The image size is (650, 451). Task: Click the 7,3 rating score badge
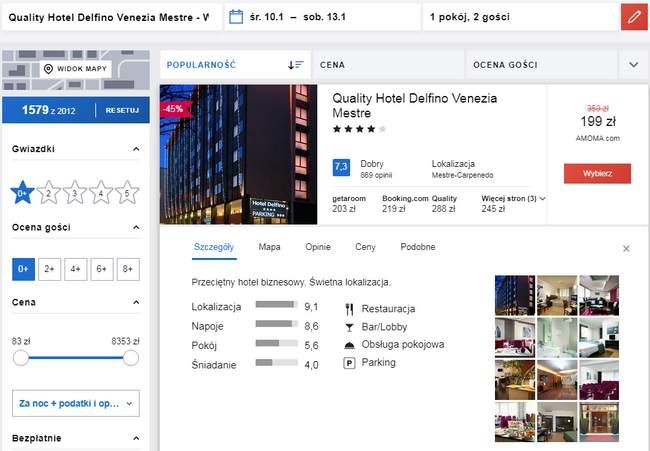tap(341, 166)
